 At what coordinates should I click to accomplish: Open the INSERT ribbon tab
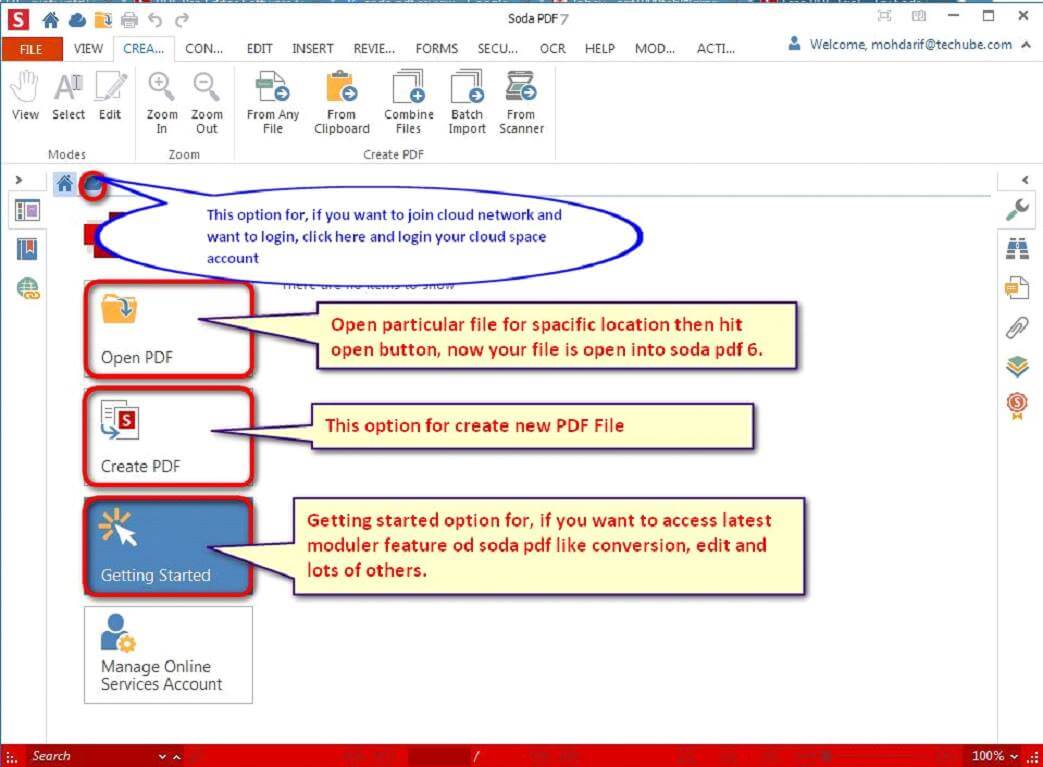tap(313, 49)
